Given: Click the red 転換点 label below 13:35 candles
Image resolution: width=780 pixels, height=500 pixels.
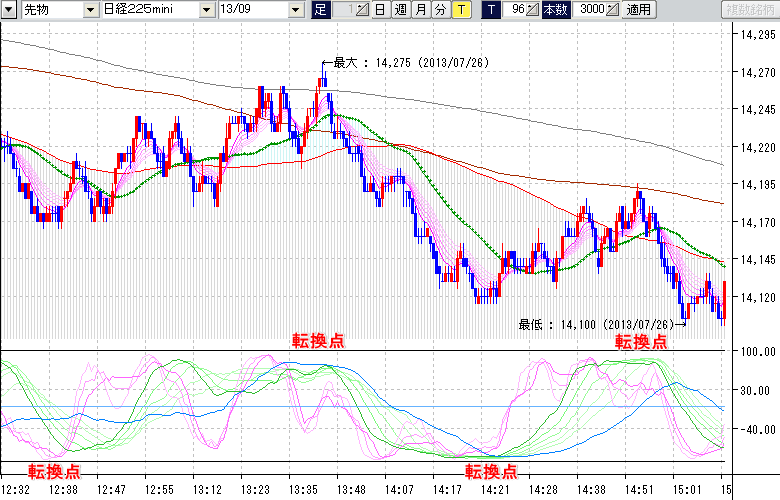Looking at the screenshot, I should [x=318, y=341].
